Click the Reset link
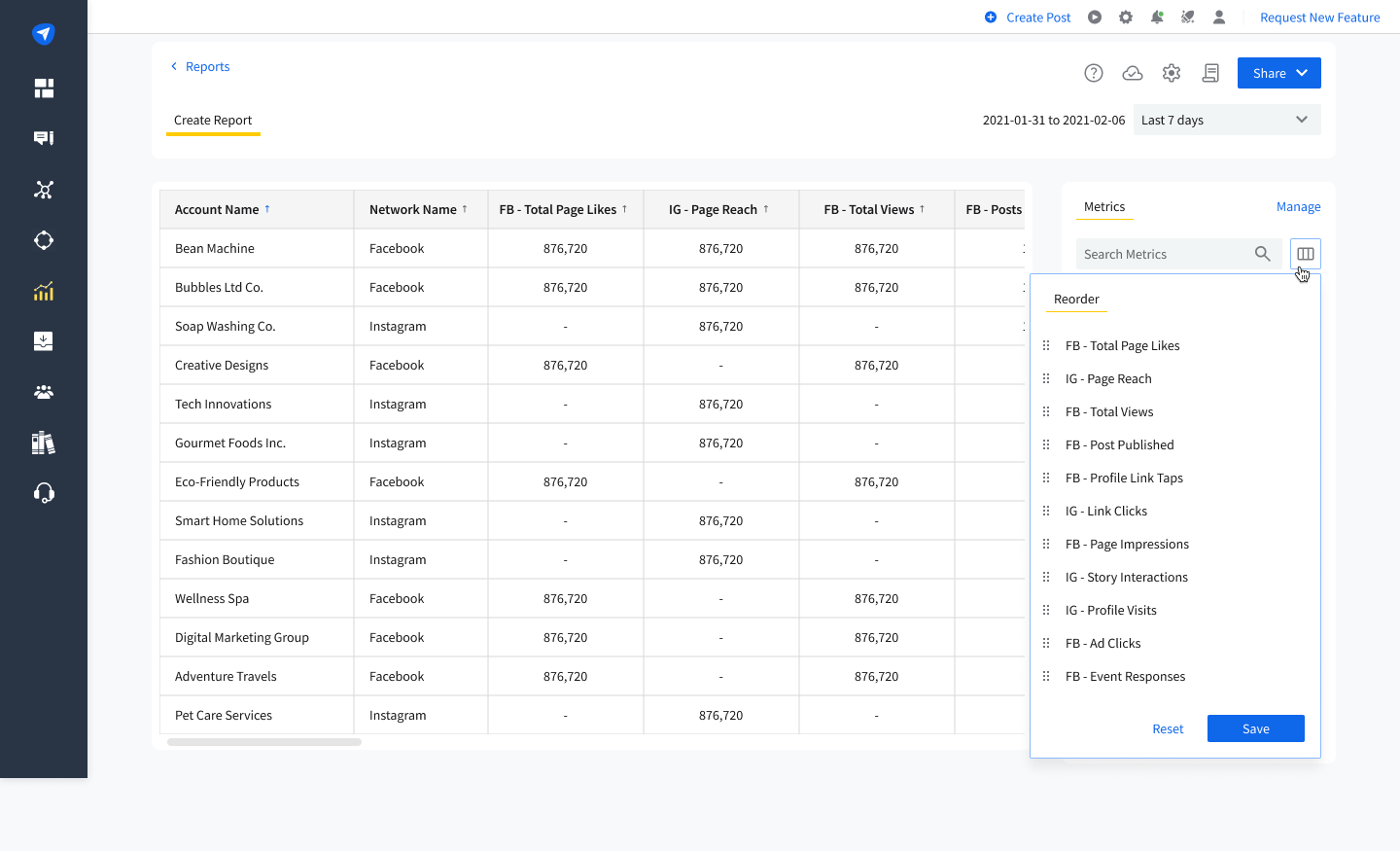Viewport: 1400px width, 851px height. click(1168, 728)
